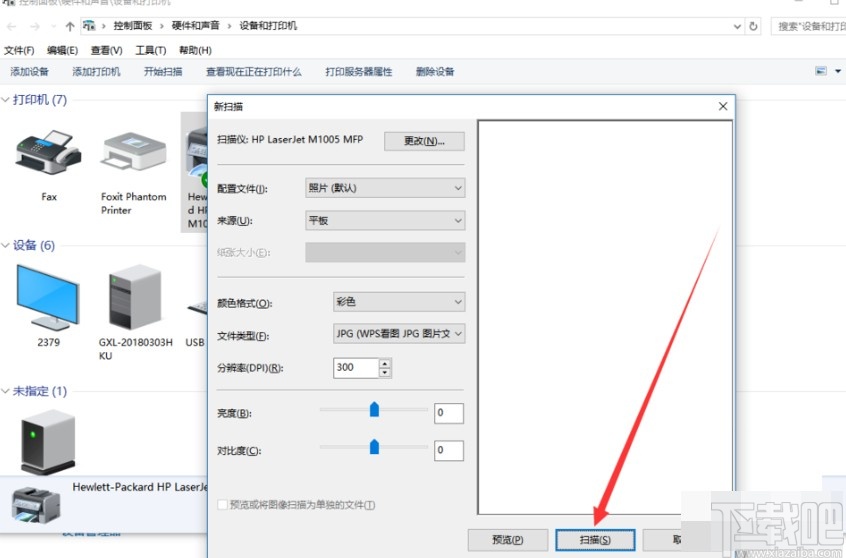Click 设备和打印机 in the address breadcrumb
Viewport: 846px width, 558px height.
tap(268, 26)
